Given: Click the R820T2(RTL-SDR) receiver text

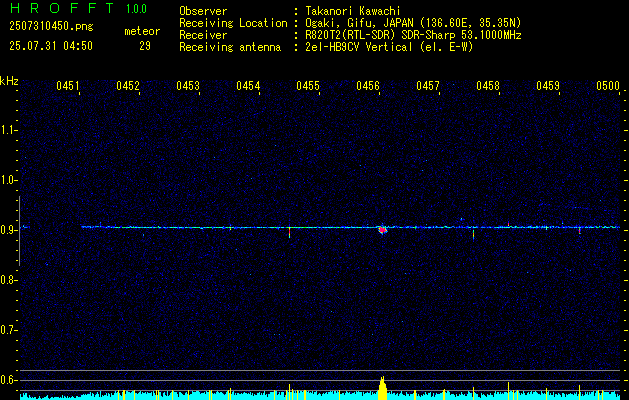Looking at the screenshot, I should coord(413,35).
